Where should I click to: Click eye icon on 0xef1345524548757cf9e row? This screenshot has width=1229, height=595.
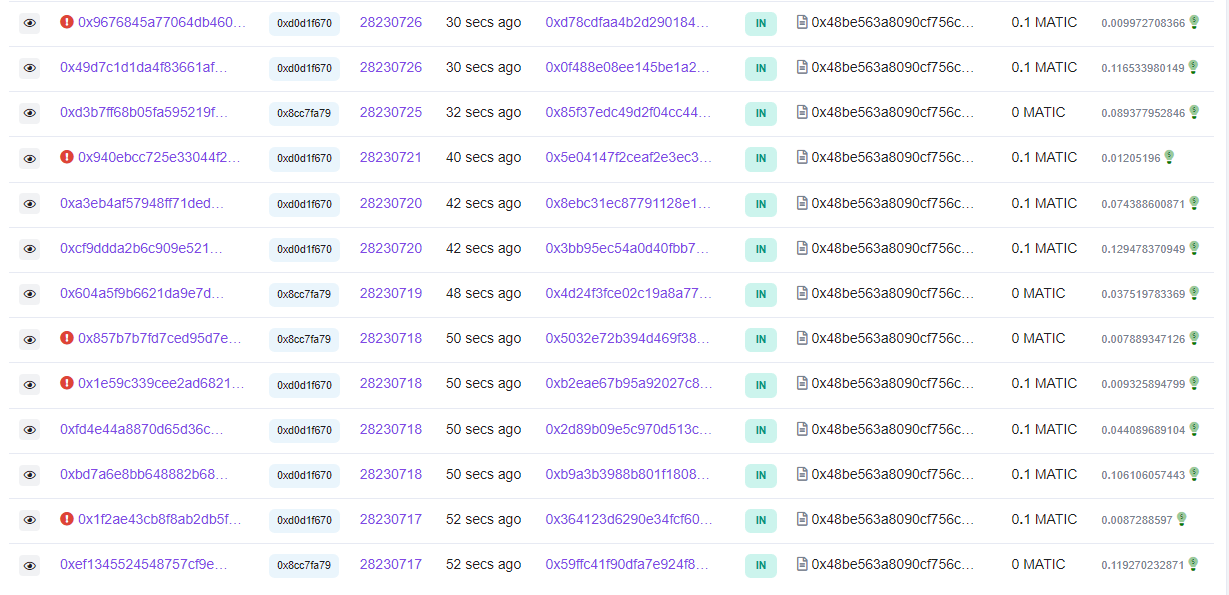[x=30, y=565]
